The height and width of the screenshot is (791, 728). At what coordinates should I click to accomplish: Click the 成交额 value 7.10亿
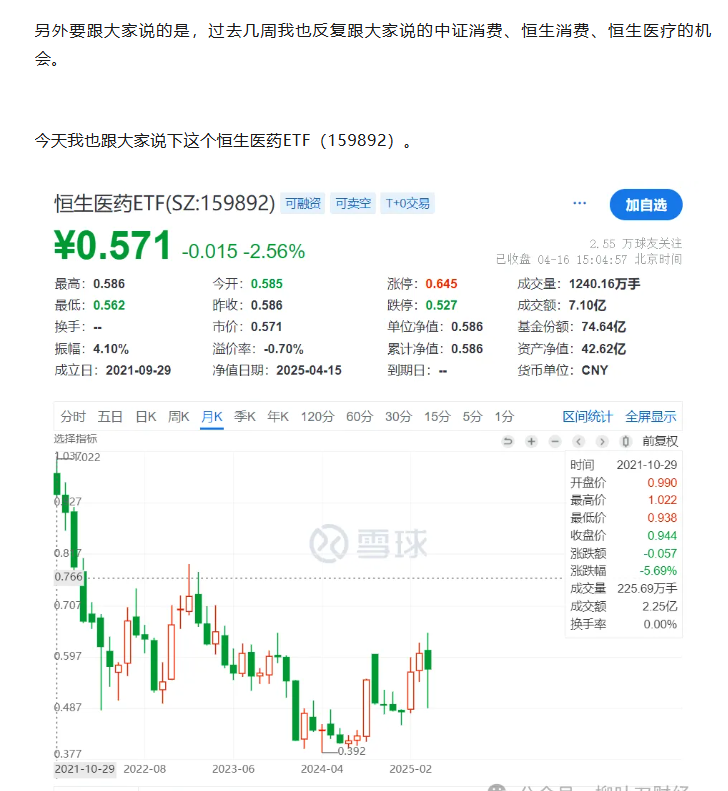[587, 306]
